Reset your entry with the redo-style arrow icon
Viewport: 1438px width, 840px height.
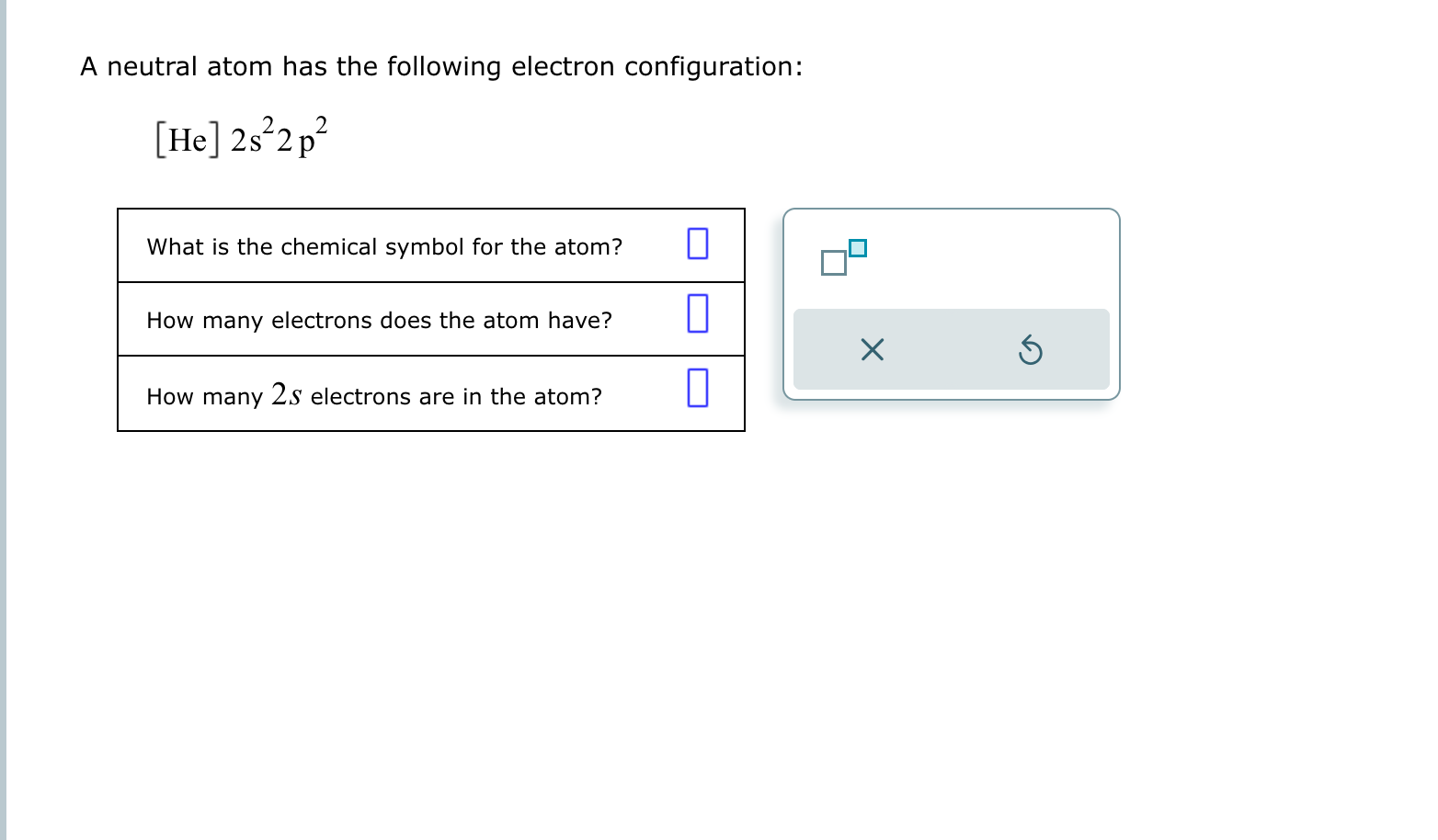click(1031, 349)
